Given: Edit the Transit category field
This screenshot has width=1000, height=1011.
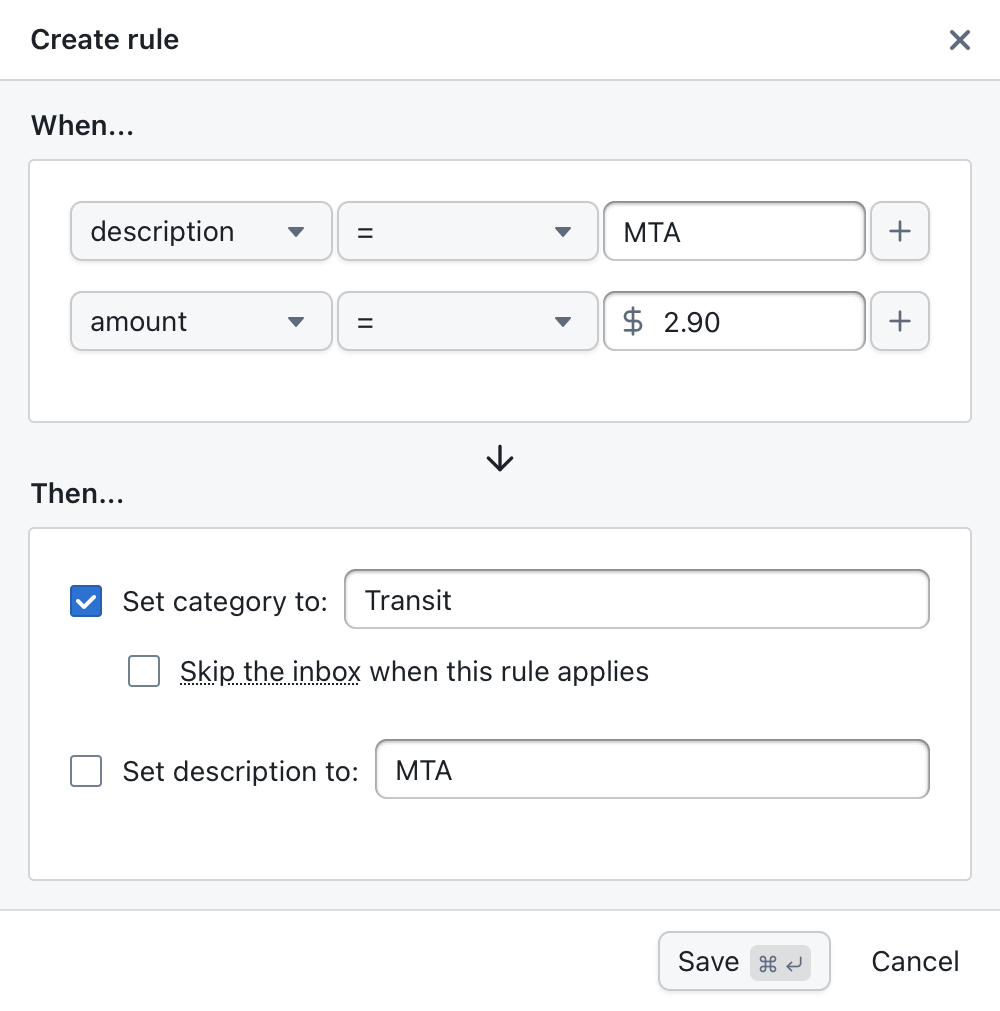Looking at the screenshot, I should click(x=636, y=601).
